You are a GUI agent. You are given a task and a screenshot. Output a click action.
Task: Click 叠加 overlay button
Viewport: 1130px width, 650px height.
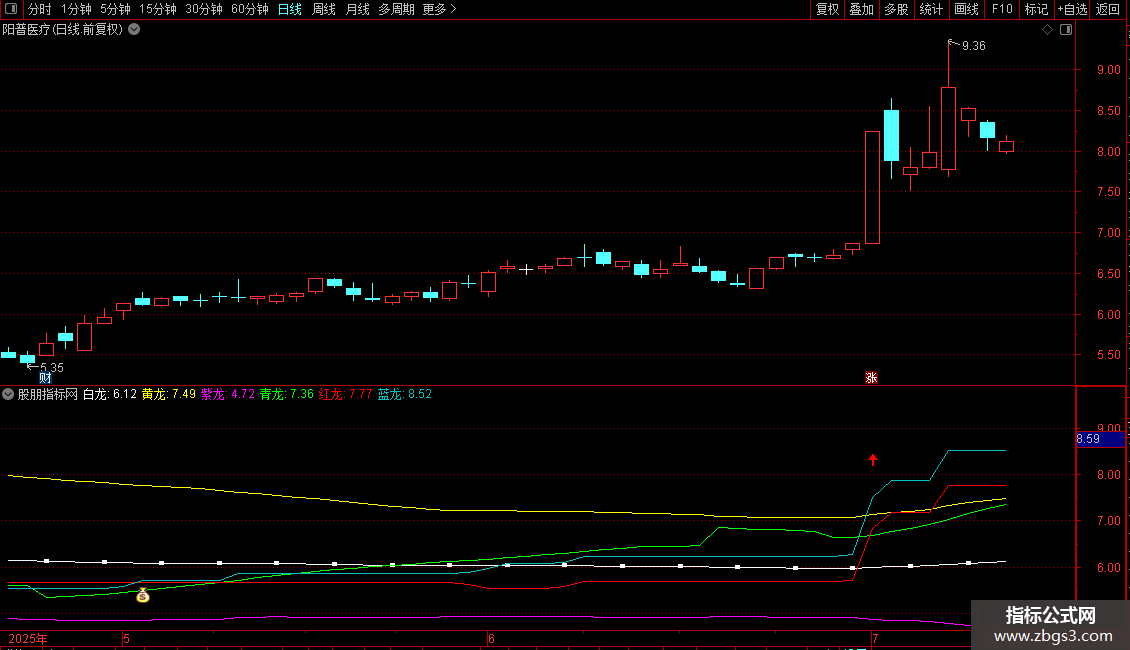coord(862,9)
